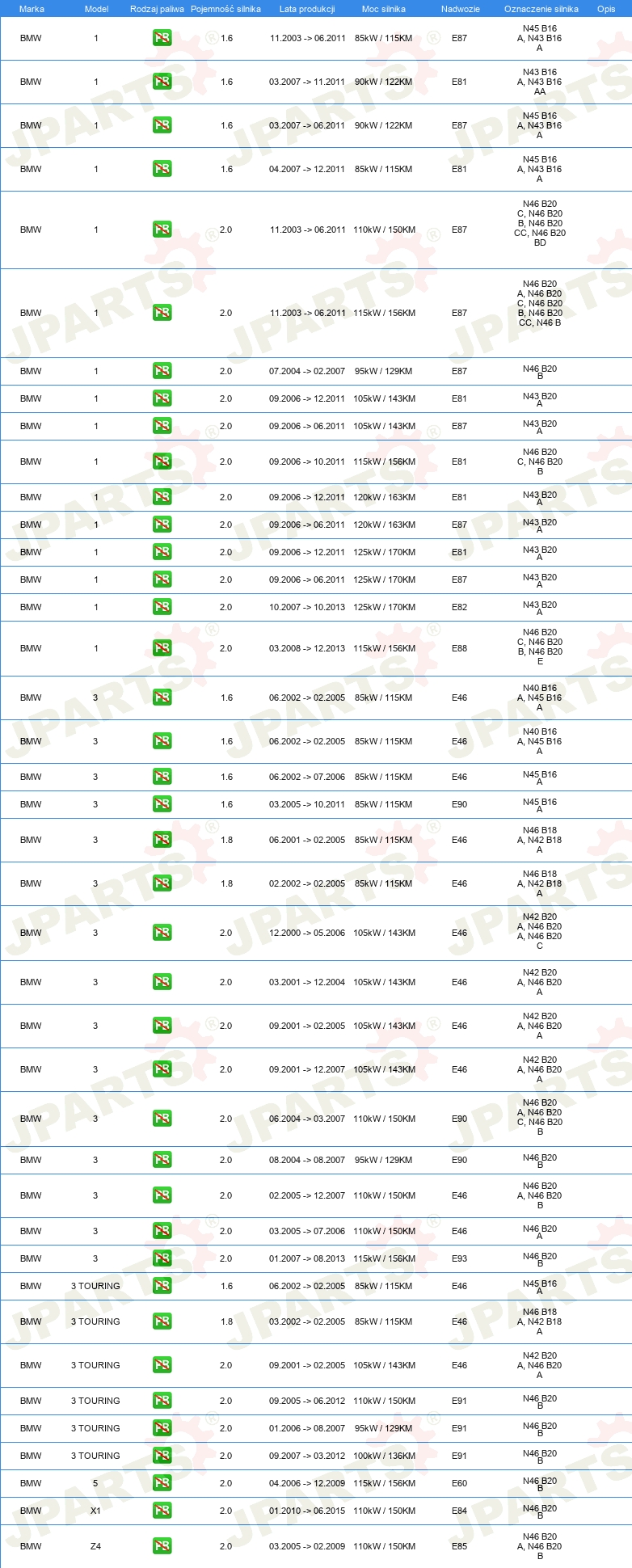Click the fuel icon in the 06.2001 -> 02.2005 row
Viewport: 632px width, 1568px height.
[162, 840]
